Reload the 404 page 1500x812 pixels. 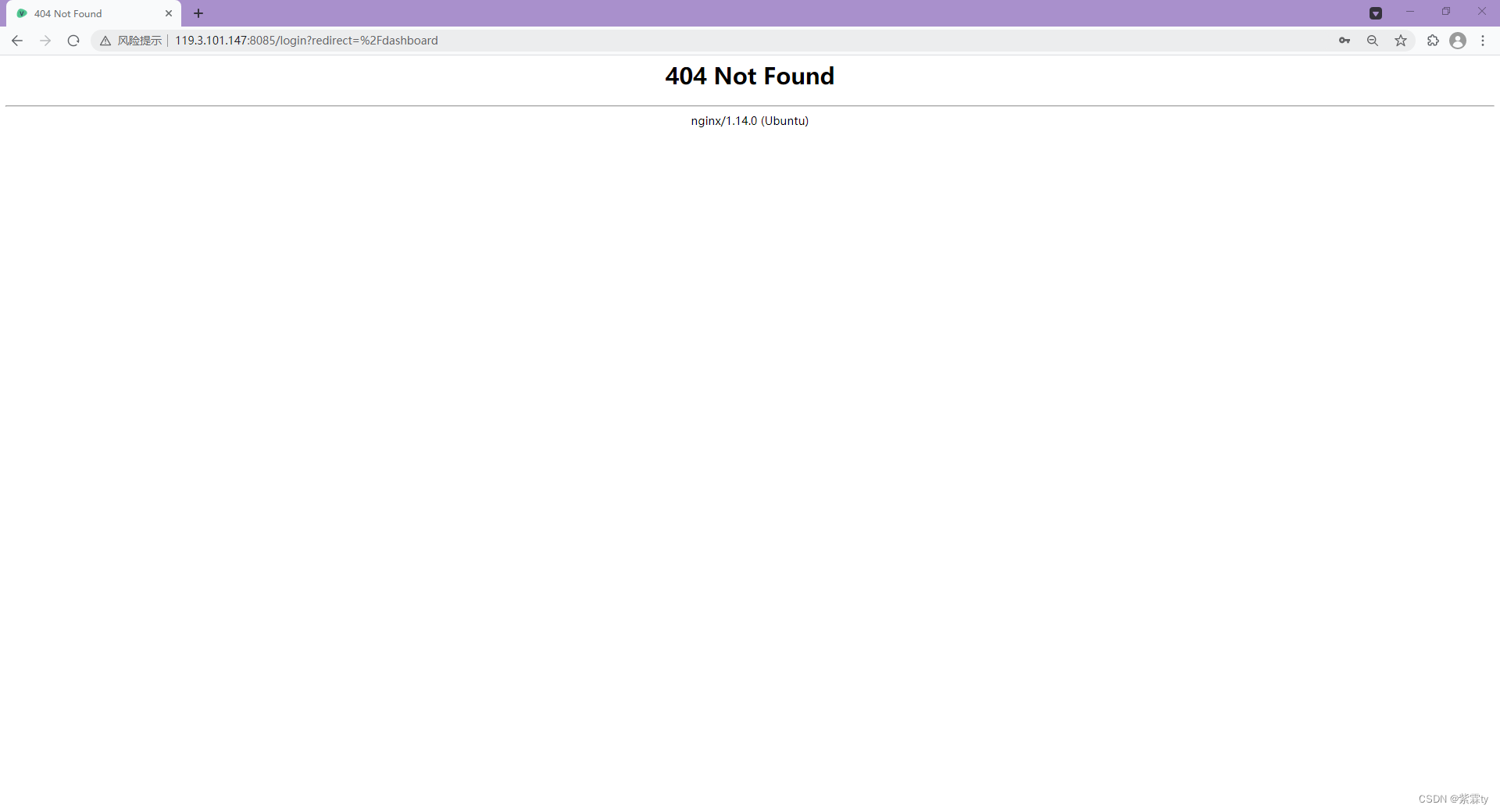(x=73, y=41)
